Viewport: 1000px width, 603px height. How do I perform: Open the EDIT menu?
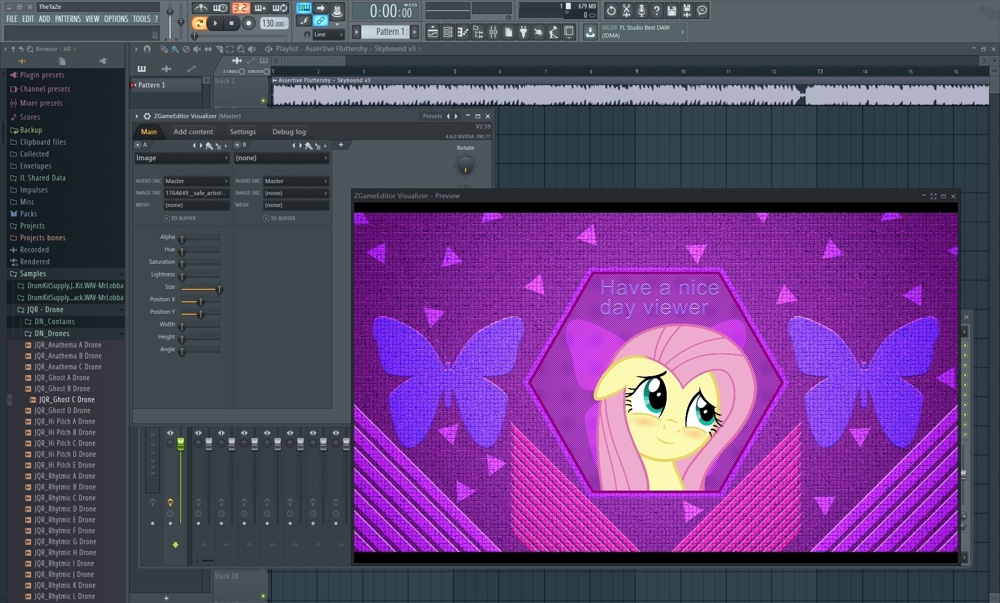pos(27,18)
